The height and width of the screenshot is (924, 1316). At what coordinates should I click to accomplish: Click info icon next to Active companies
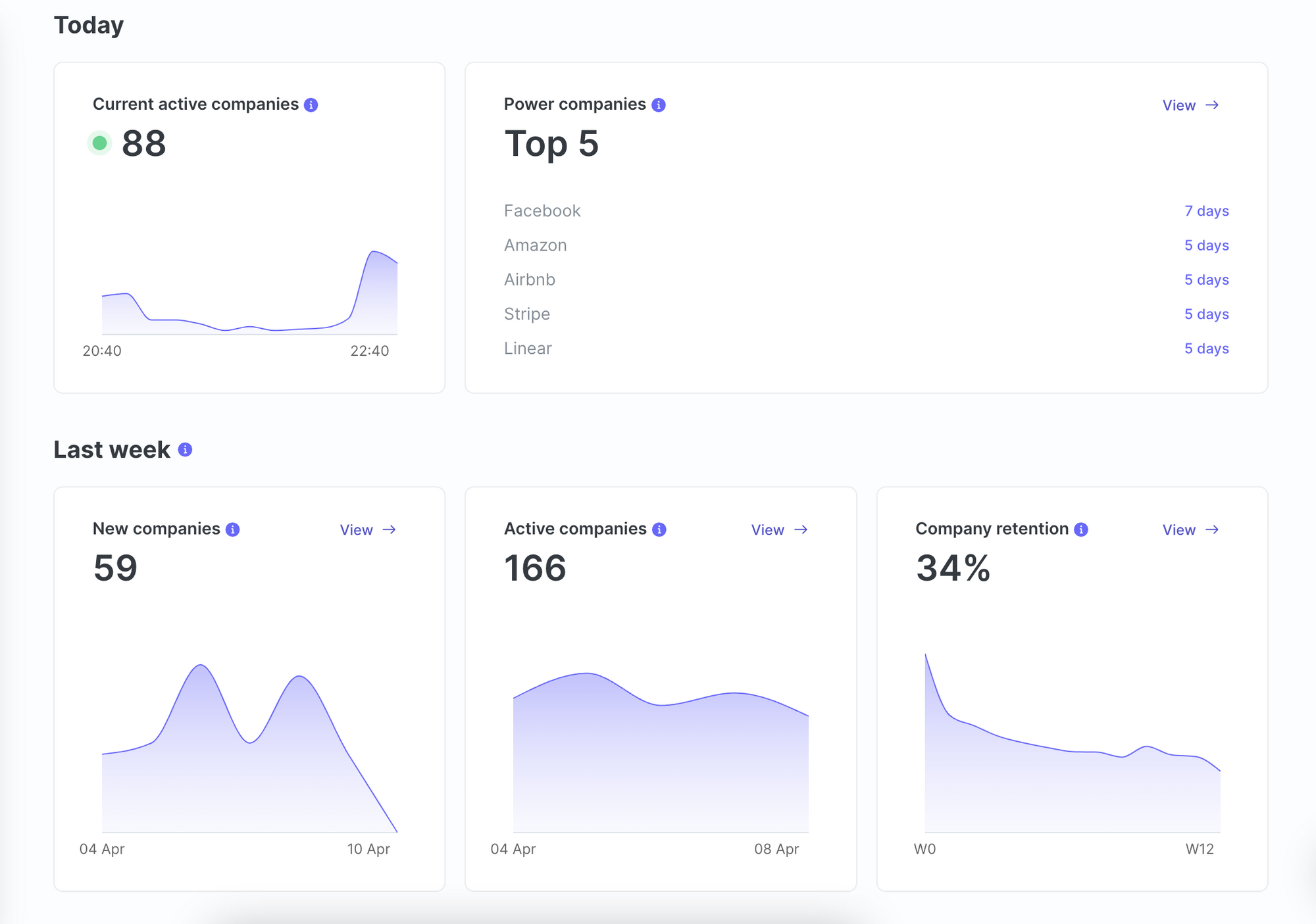[659, 529]
